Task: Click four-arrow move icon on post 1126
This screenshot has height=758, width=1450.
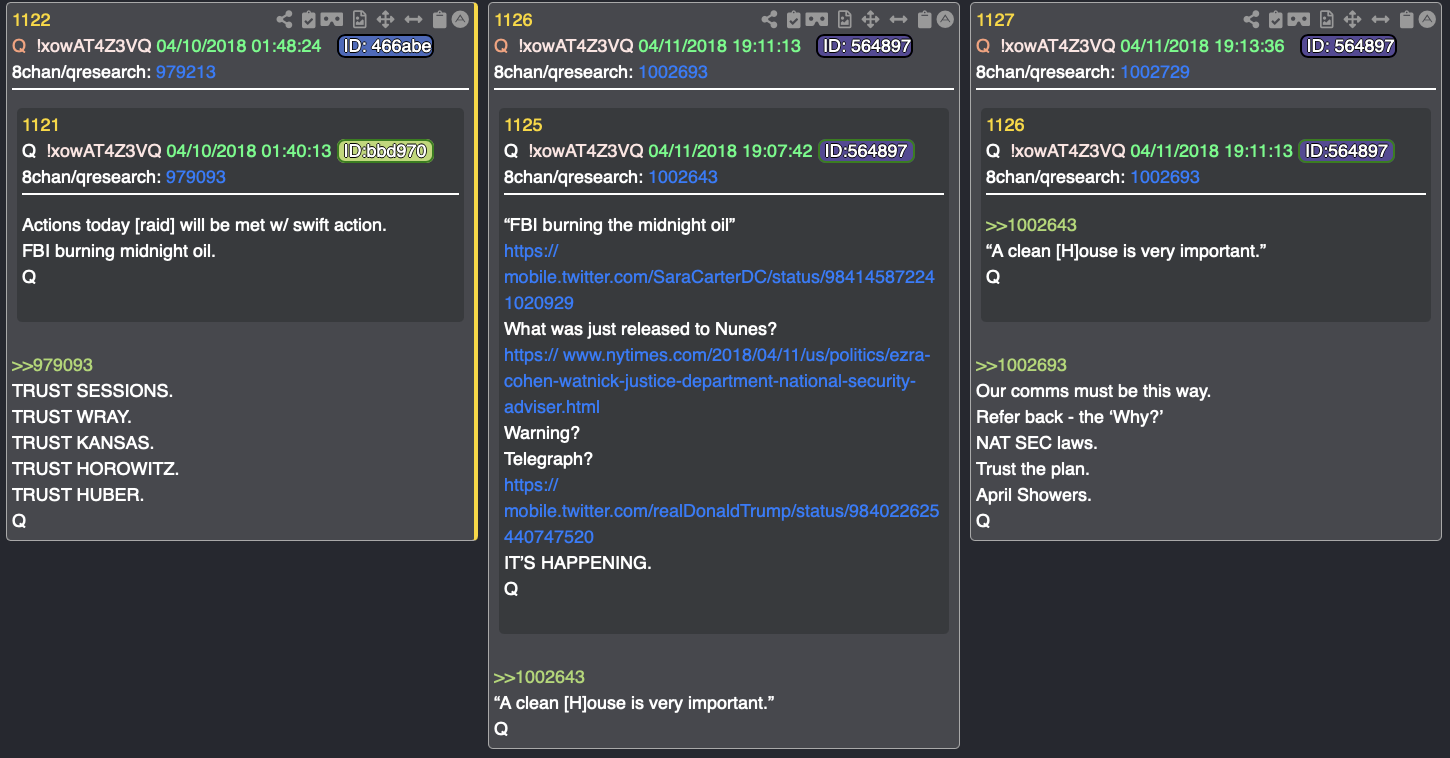Action: (870, 19)
